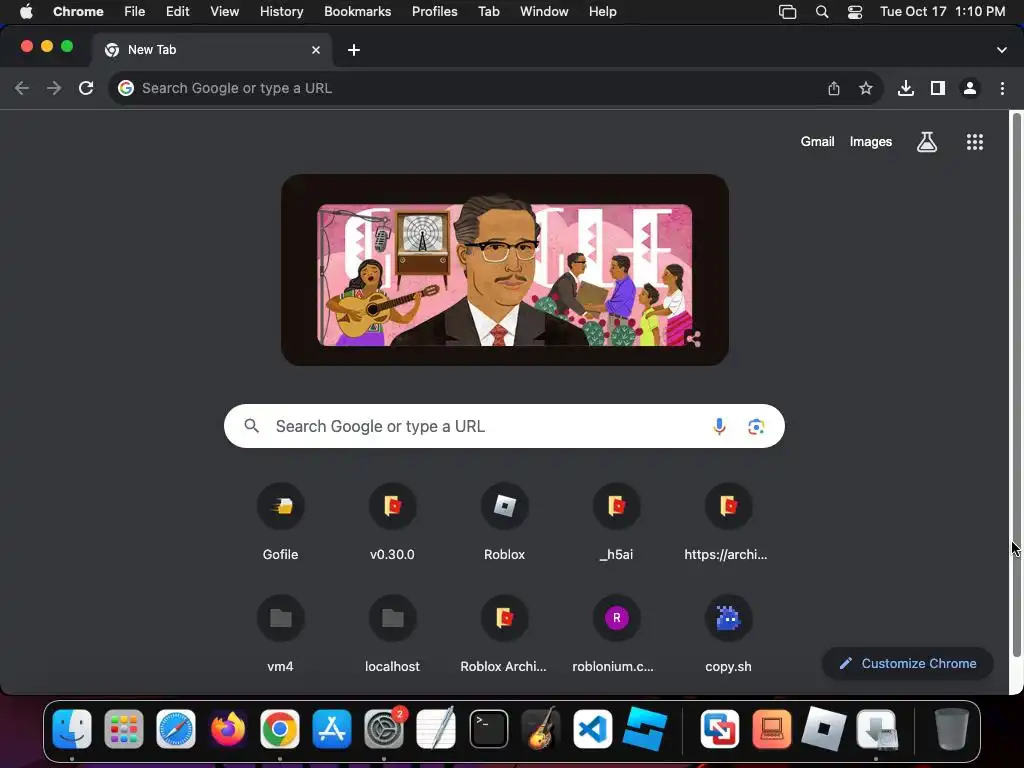Click the back navigation arrow
This screenshot has width=1024, height=768.
coord(22,88)
